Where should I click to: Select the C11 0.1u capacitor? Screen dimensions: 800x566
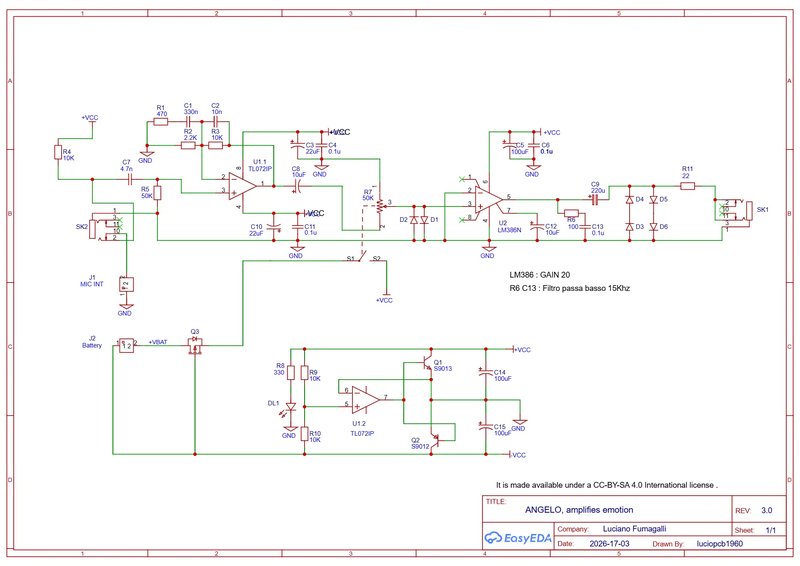coord(297,227)
